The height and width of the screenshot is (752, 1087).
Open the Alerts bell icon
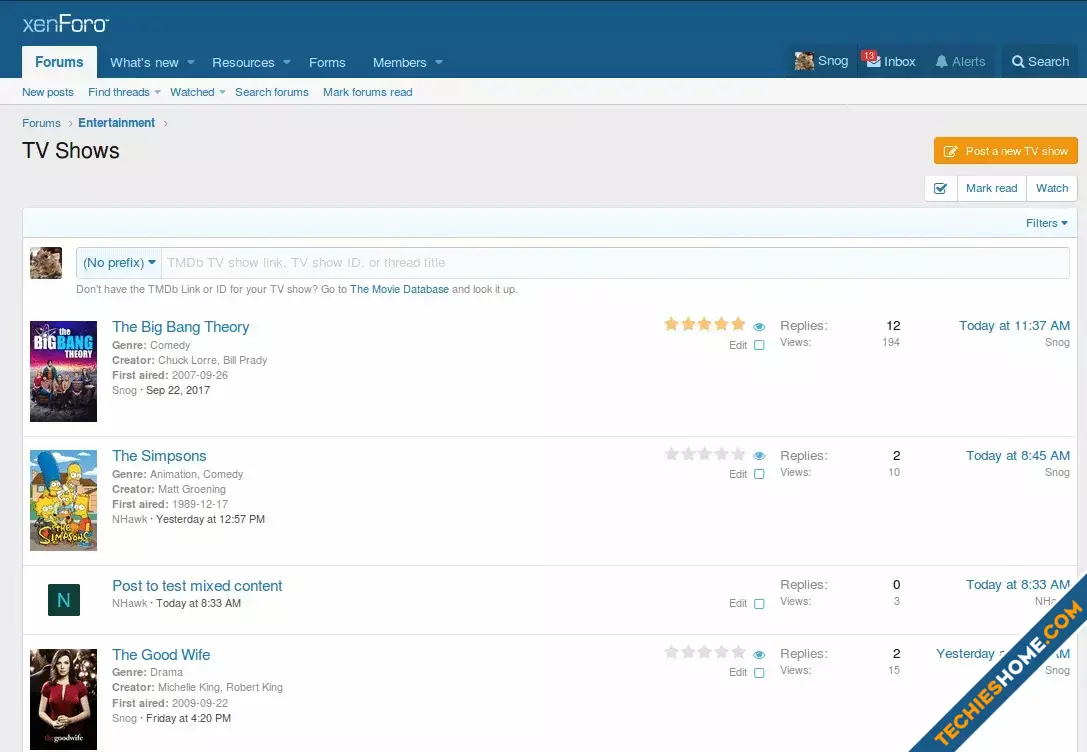tap(941, 62)
